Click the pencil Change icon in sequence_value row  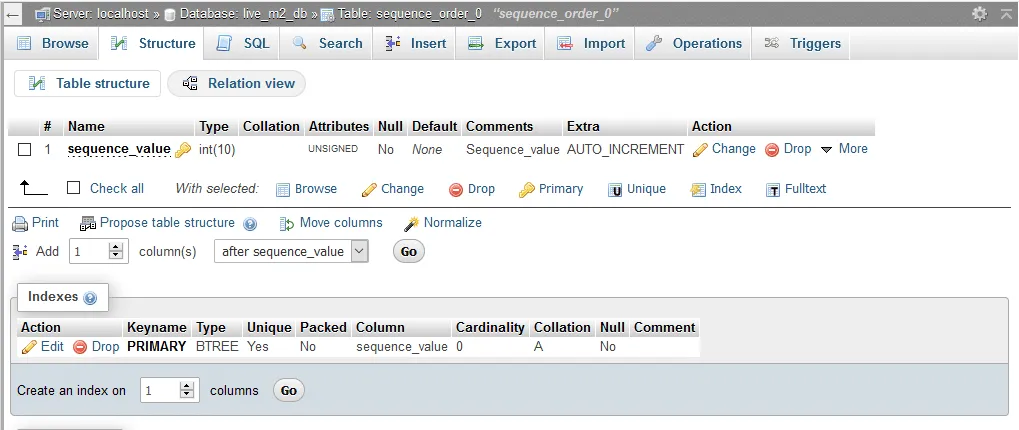[x=701, y=149]
